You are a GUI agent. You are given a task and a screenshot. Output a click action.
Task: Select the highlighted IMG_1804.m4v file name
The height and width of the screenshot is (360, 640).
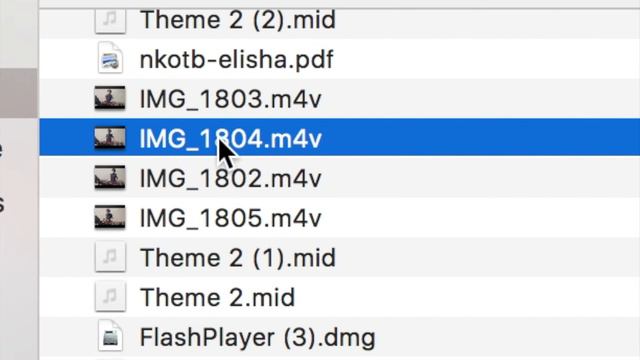point(231,139)
